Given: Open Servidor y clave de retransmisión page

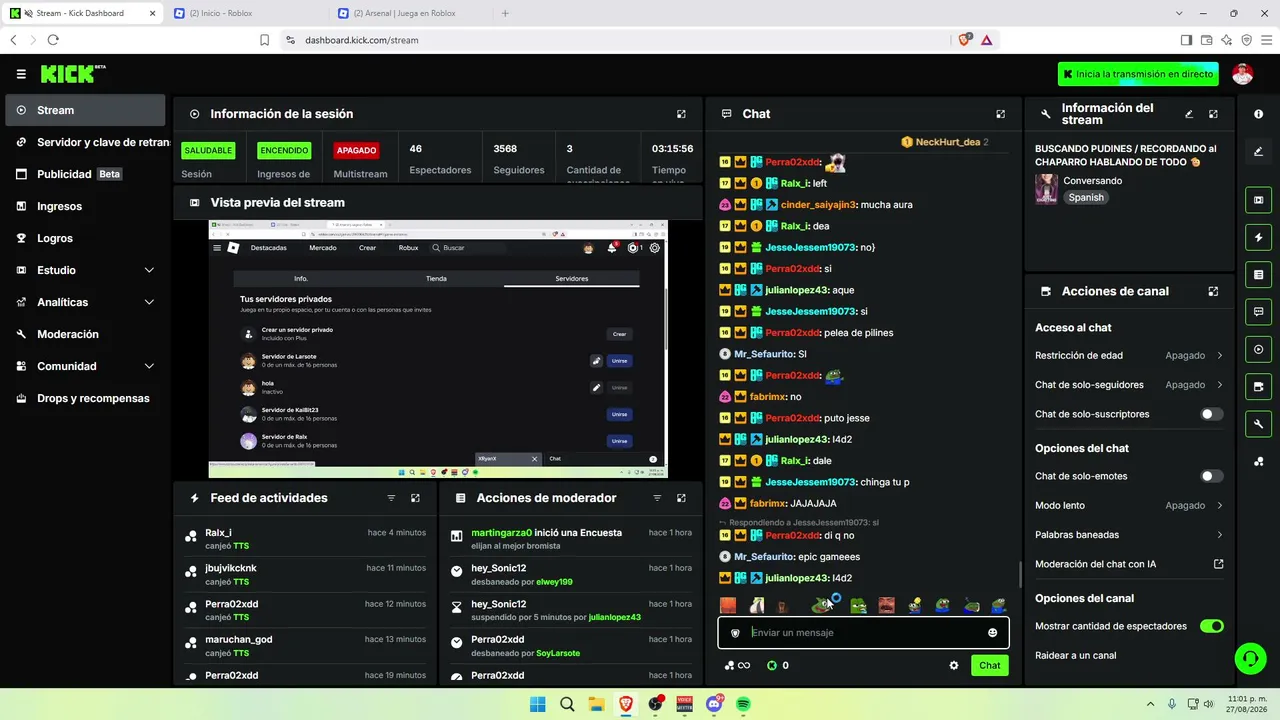Looking at the screenshot, I should pos(85,142).
